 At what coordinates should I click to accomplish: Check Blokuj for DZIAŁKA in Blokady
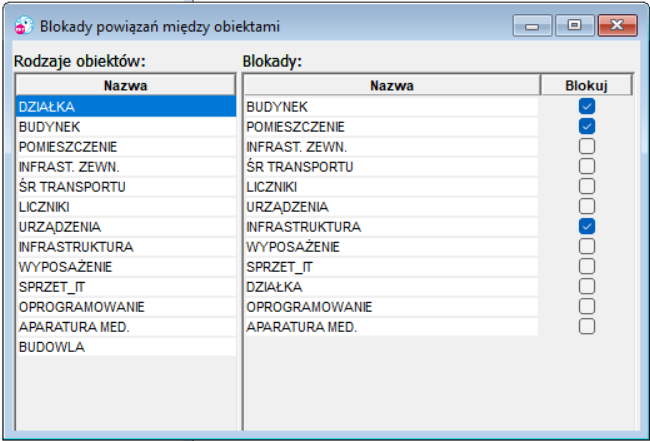[587, 286]
